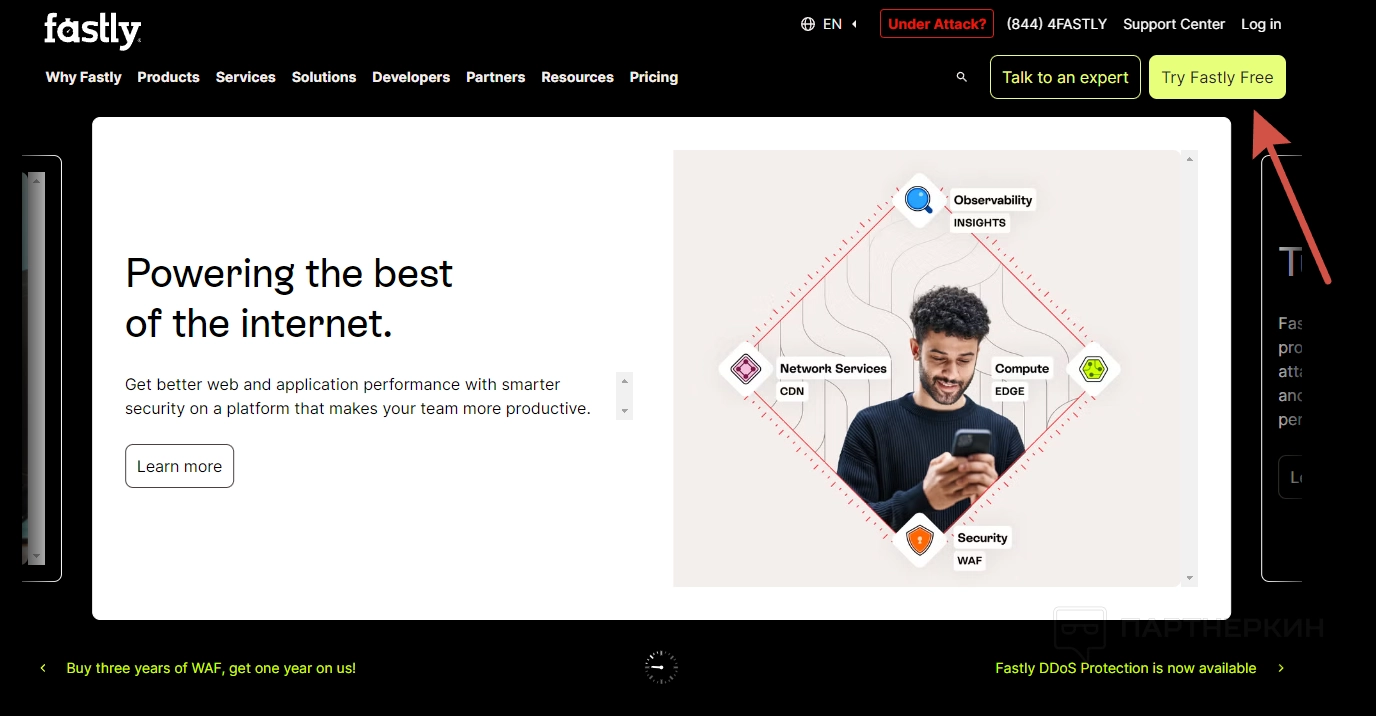1376x716 pixels.
Task: Click the Learn more button
Action: click(x=179, y=466)
